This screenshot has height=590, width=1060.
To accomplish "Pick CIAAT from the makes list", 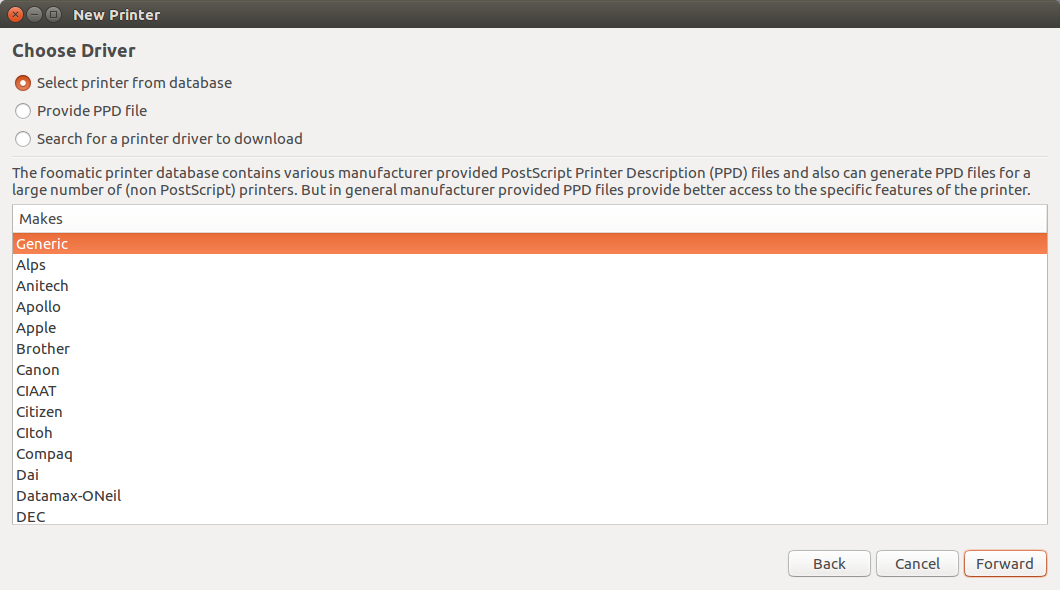I will point(529,391).
